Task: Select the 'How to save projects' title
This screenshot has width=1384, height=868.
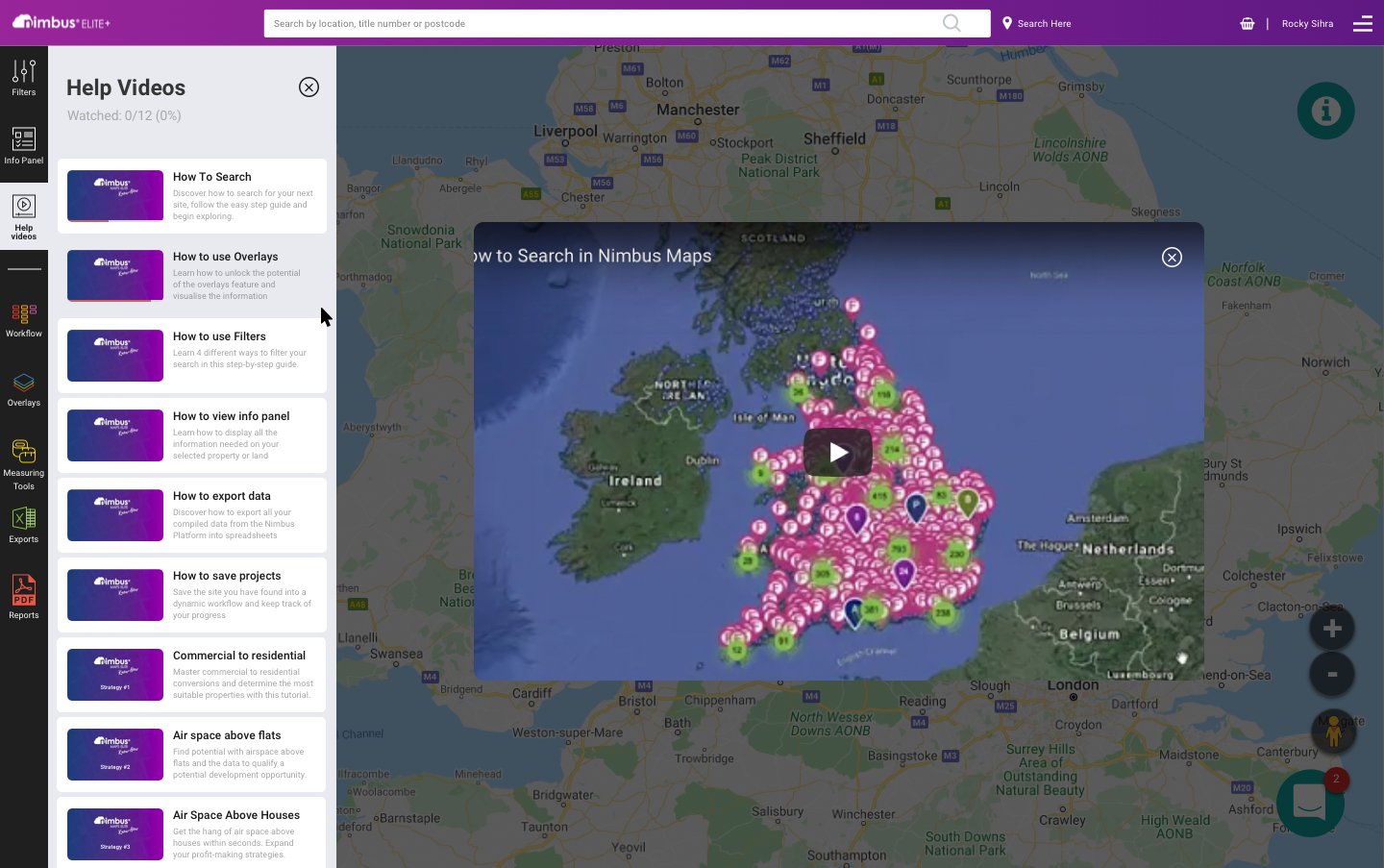Action: pos(228,576)
